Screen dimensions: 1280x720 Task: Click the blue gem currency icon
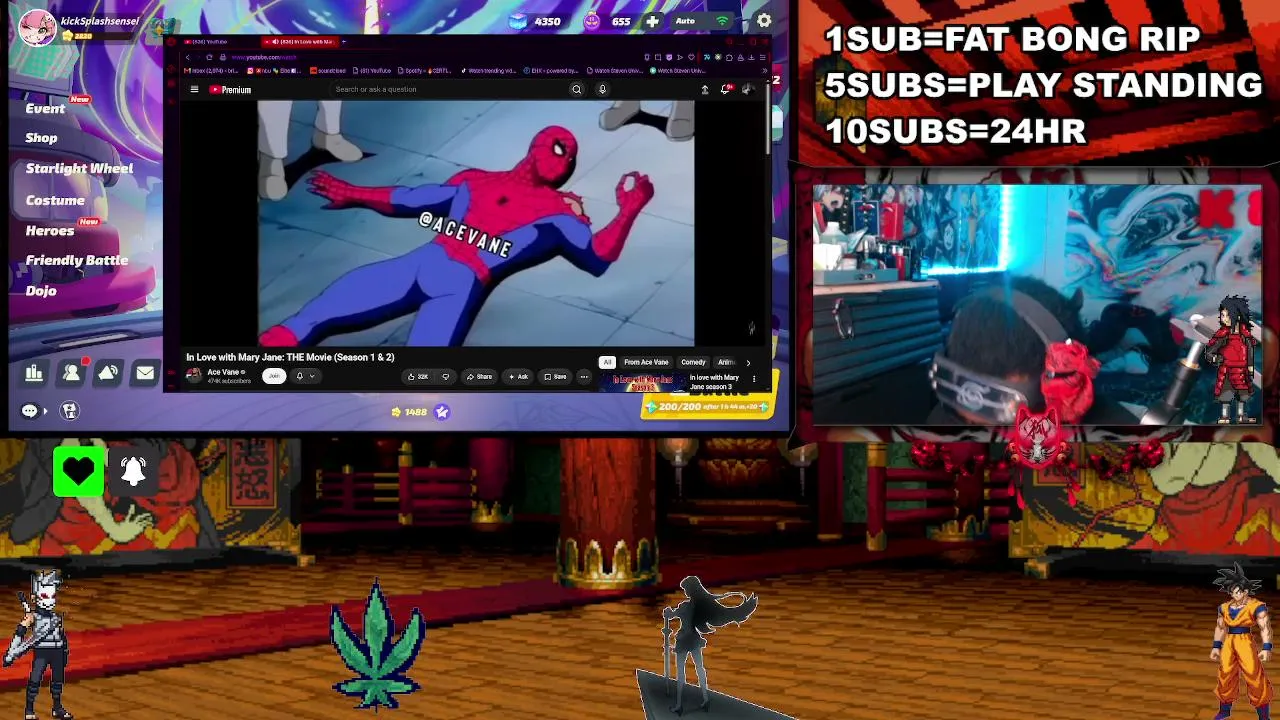pyautogui.click(x=518, y=21)
